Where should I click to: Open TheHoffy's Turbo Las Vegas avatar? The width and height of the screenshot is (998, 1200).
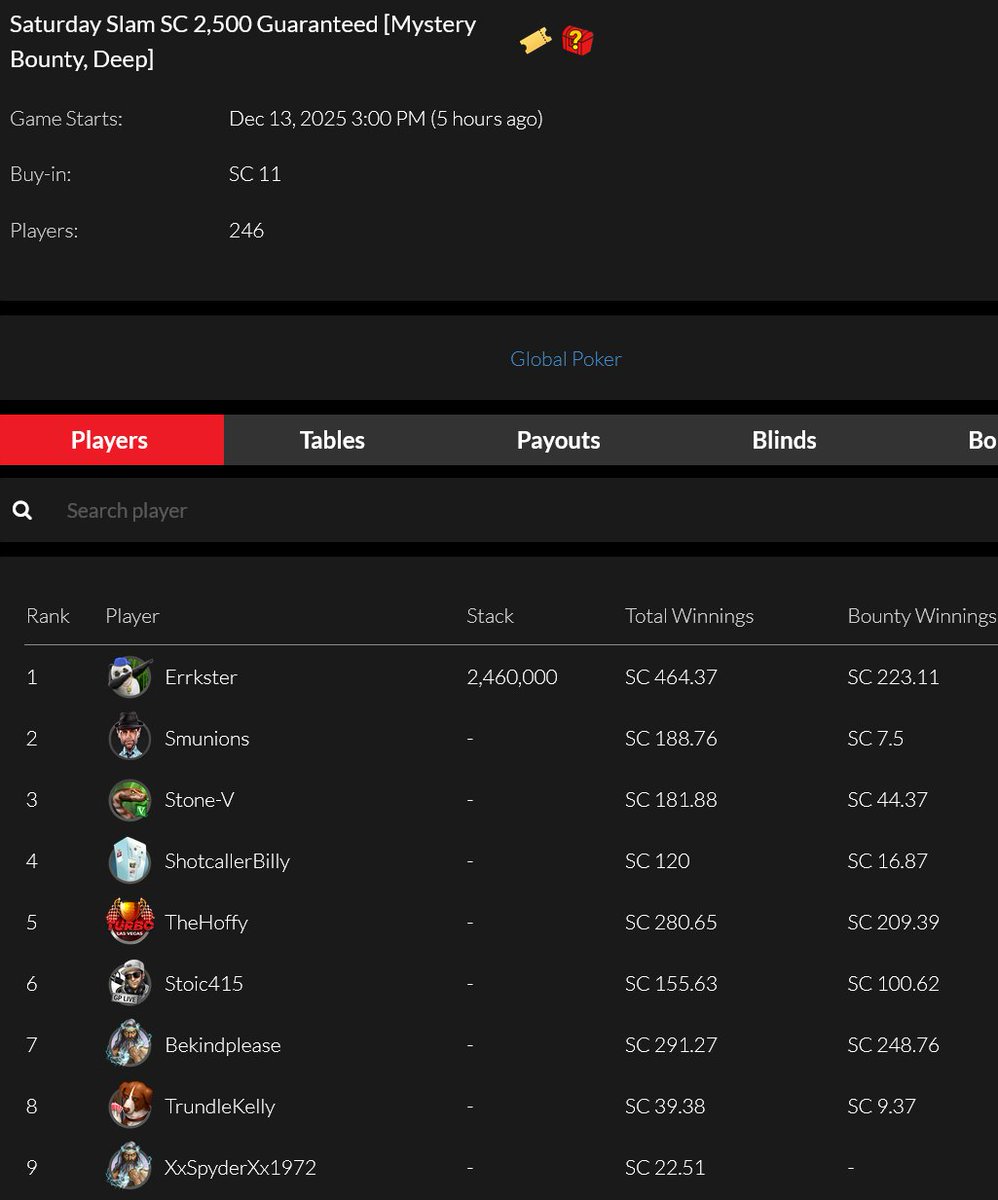pos(130,922)
